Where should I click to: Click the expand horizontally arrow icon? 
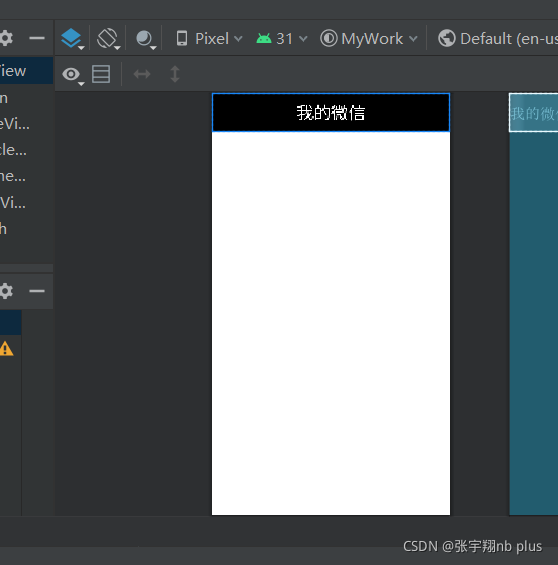coord(142,74)
